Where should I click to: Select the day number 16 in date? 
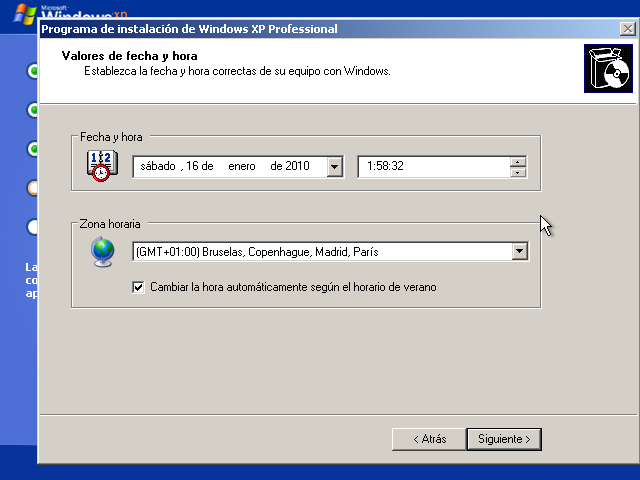point(192,166)
